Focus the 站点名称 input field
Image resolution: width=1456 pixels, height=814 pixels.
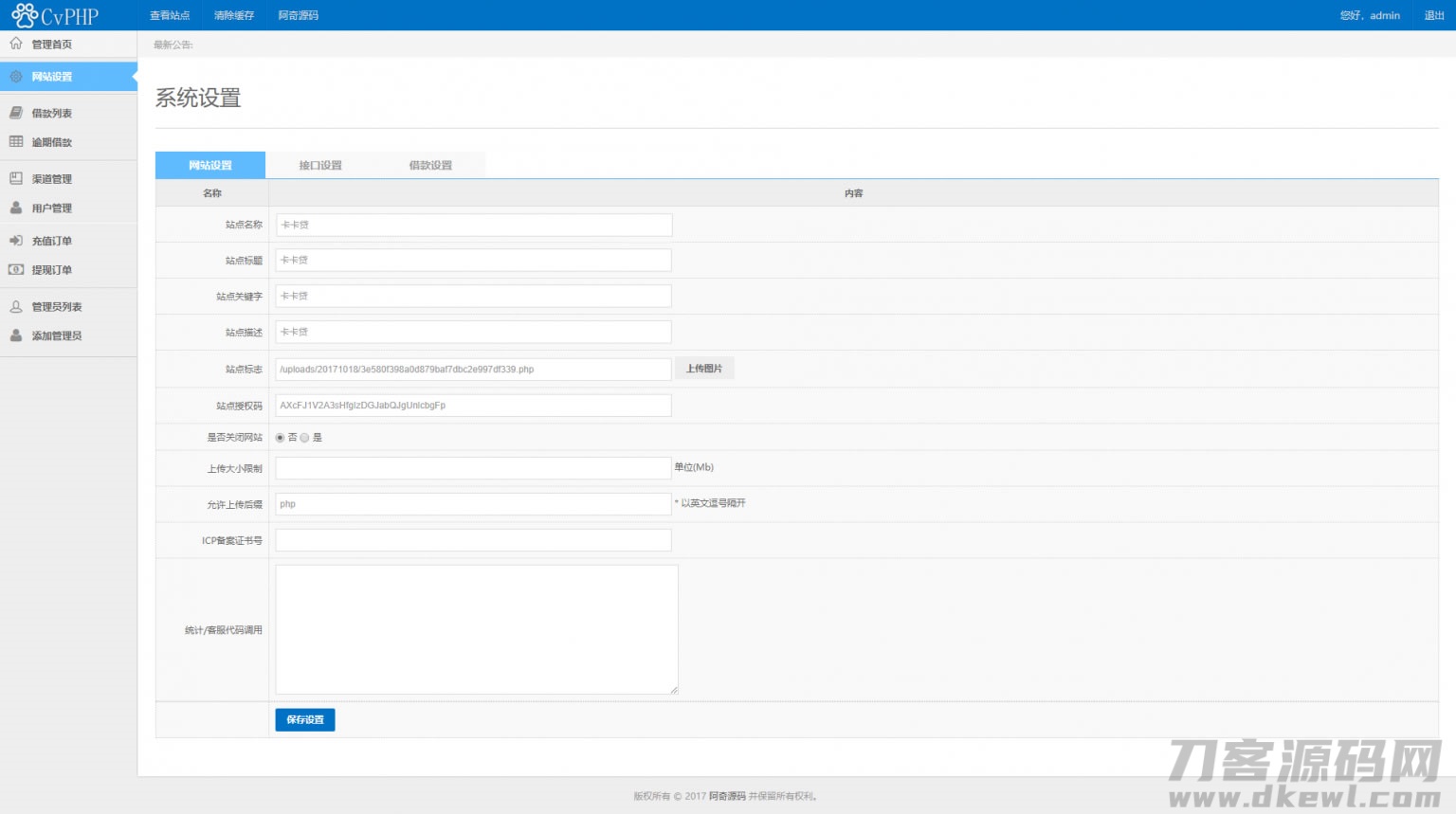coord(473,225)
